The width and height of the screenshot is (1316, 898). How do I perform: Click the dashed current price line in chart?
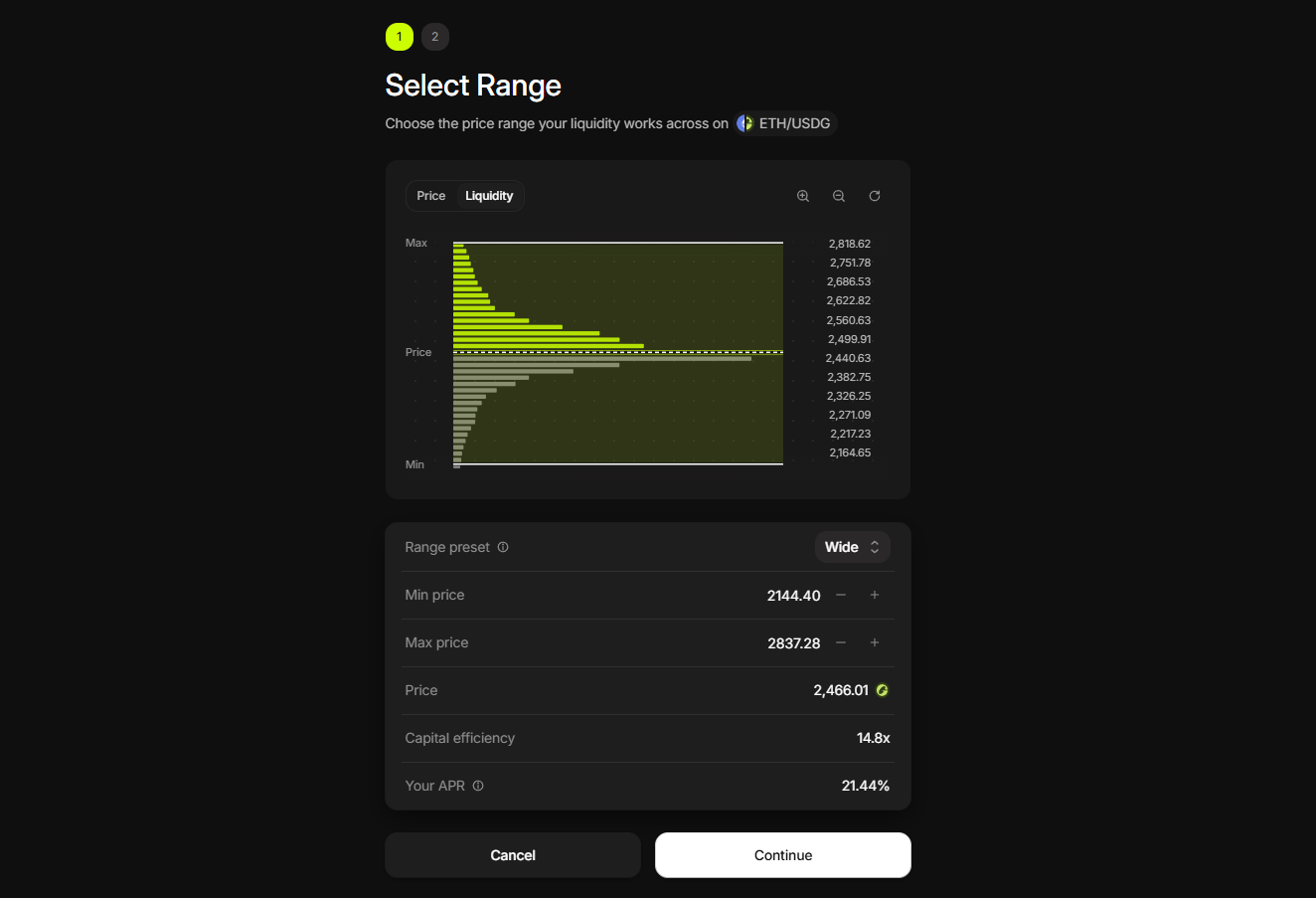click(618, 352)
